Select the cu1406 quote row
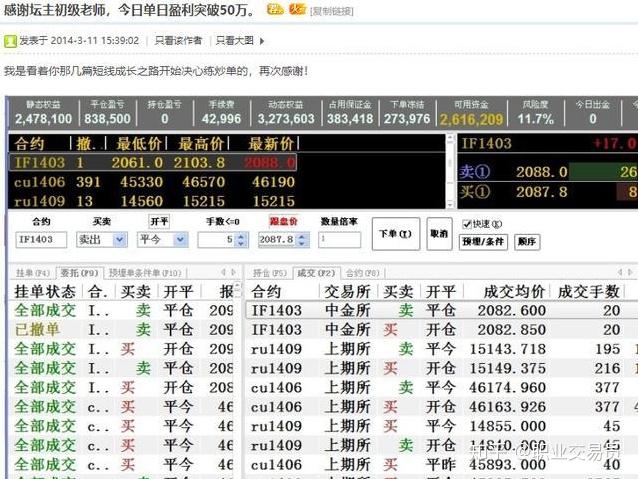The height and width of the screenshot is (479, 638). click(153, 182)
